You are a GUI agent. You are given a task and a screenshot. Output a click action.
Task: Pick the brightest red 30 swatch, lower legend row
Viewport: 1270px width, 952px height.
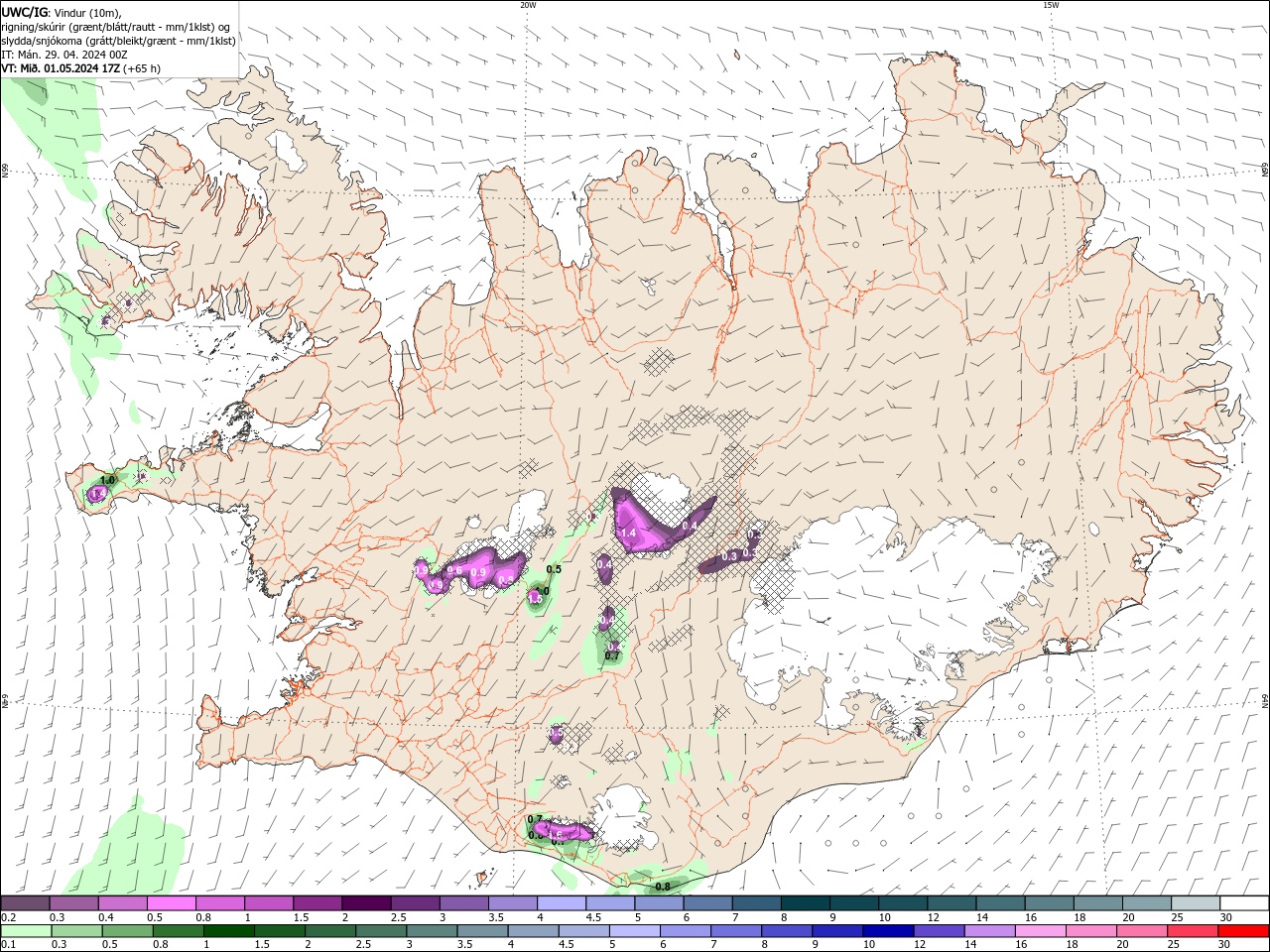1242,931
